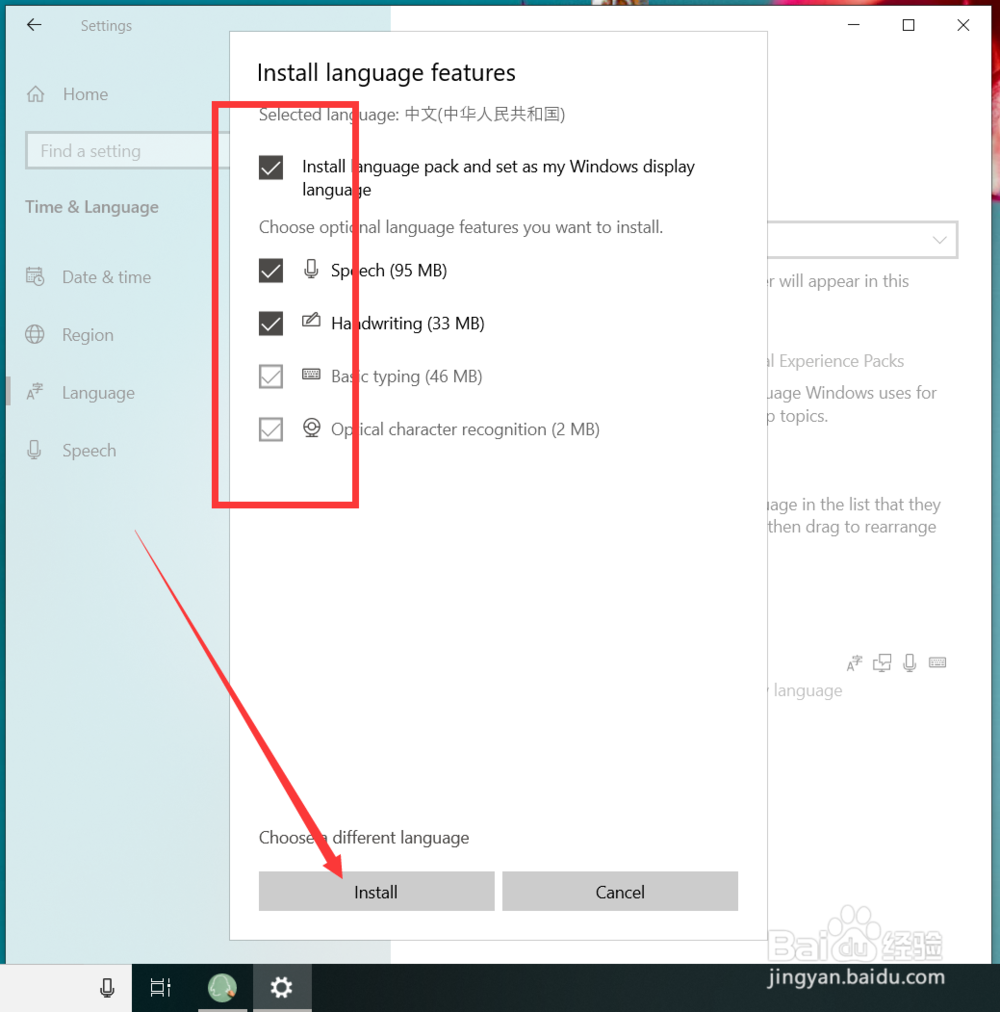Click the Speech microphone icon in dialog
Image resolution: width=1000 pixels, height=1012 pixels.
(311, 268)
